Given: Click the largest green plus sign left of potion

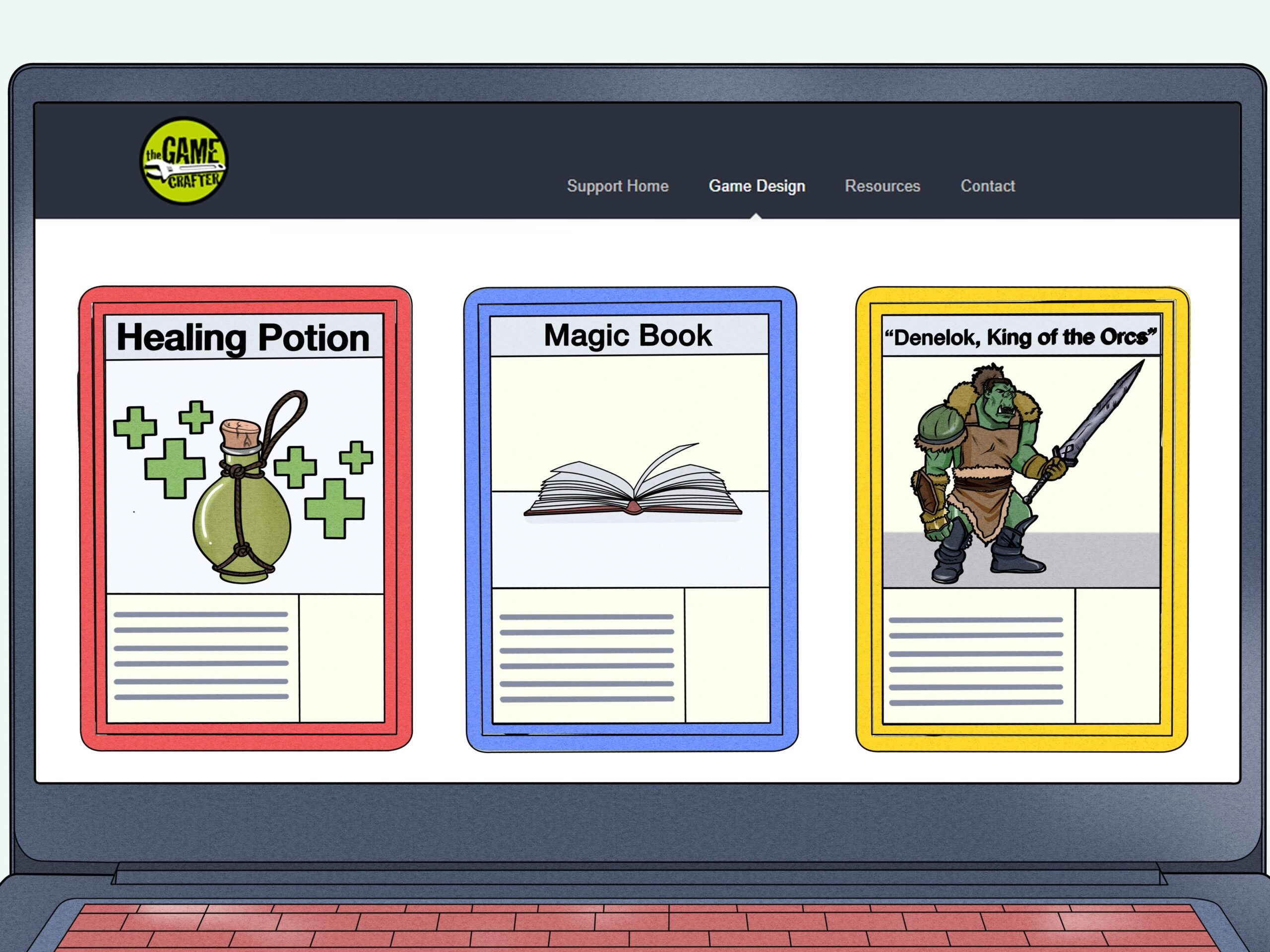Looking at the screenshot, I should pyautogui.click(x=175, y=468).
